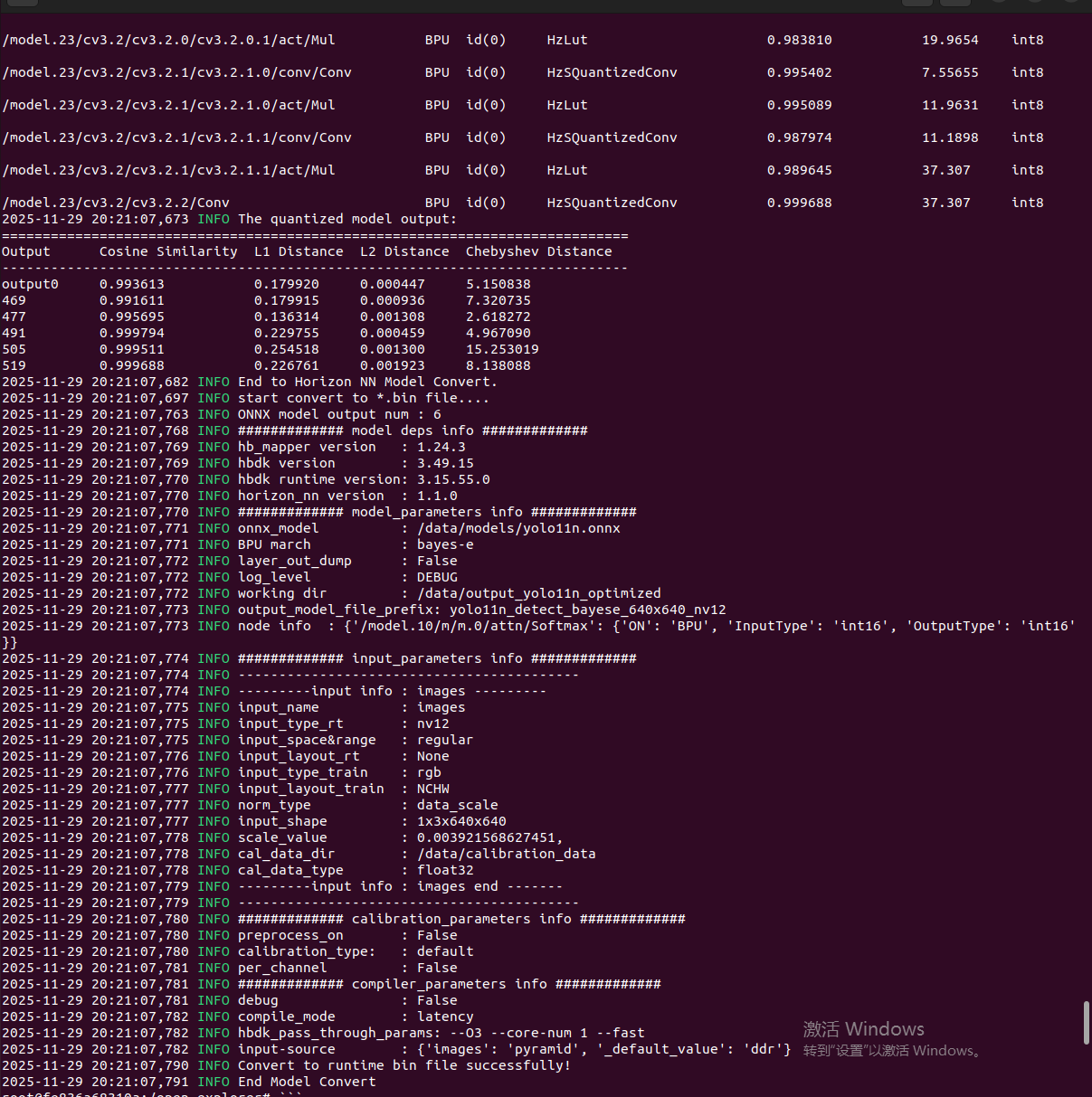
Task: Click the compile_mode value 'latency'
Action: pos(445,1017)
